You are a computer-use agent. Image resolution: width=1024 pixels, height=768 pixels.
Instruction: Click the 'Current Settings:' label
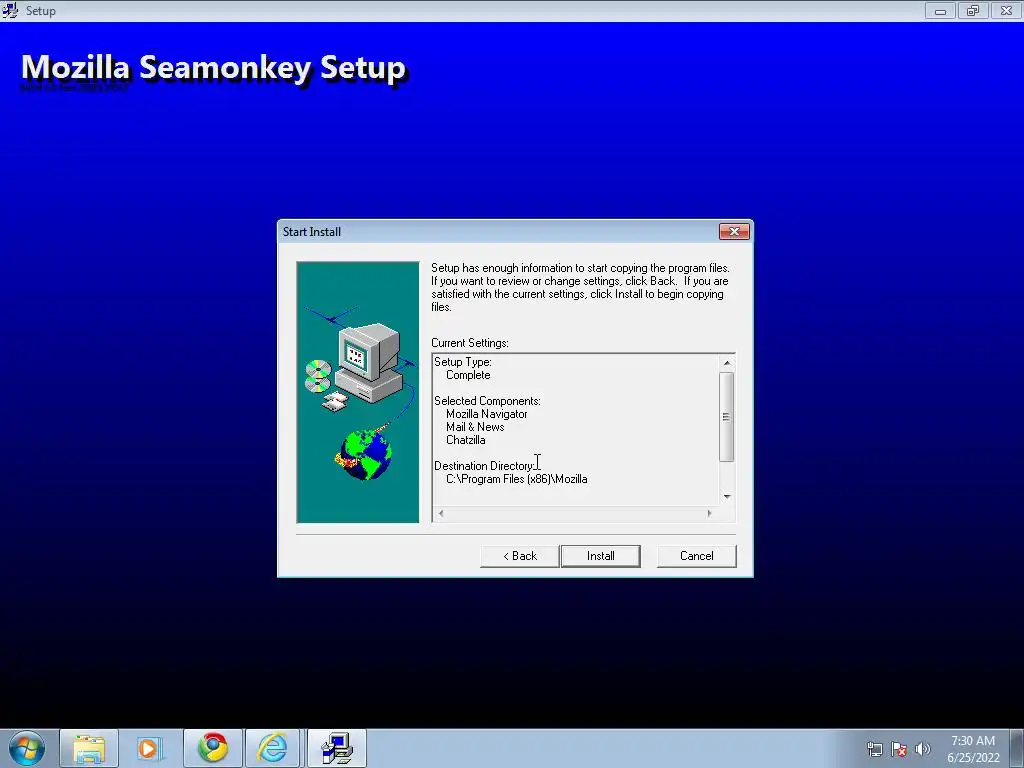point(470,343)
